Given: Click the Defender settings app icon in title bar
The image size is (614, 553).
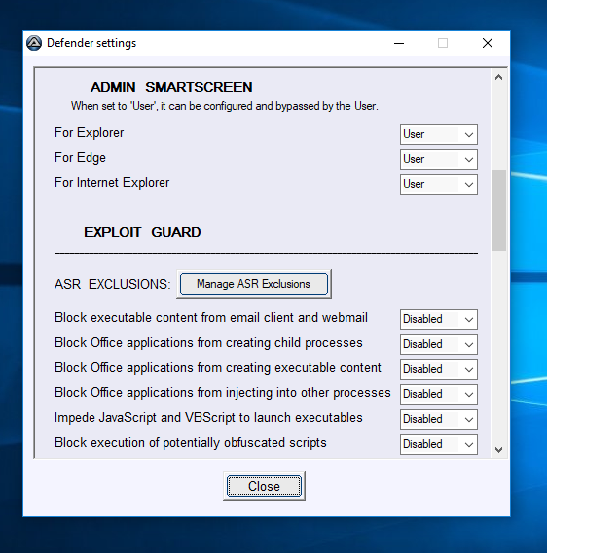Looking at the screenshot, I should click(x=34, y=43).
